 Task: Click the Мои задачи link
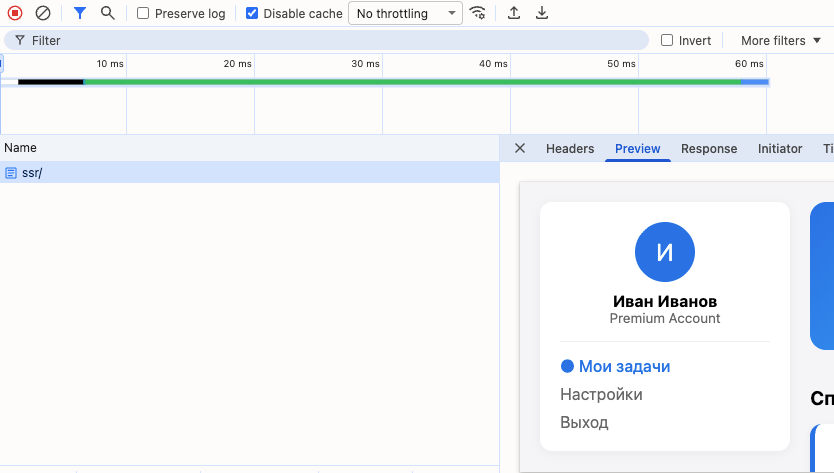tap(624, 366)
